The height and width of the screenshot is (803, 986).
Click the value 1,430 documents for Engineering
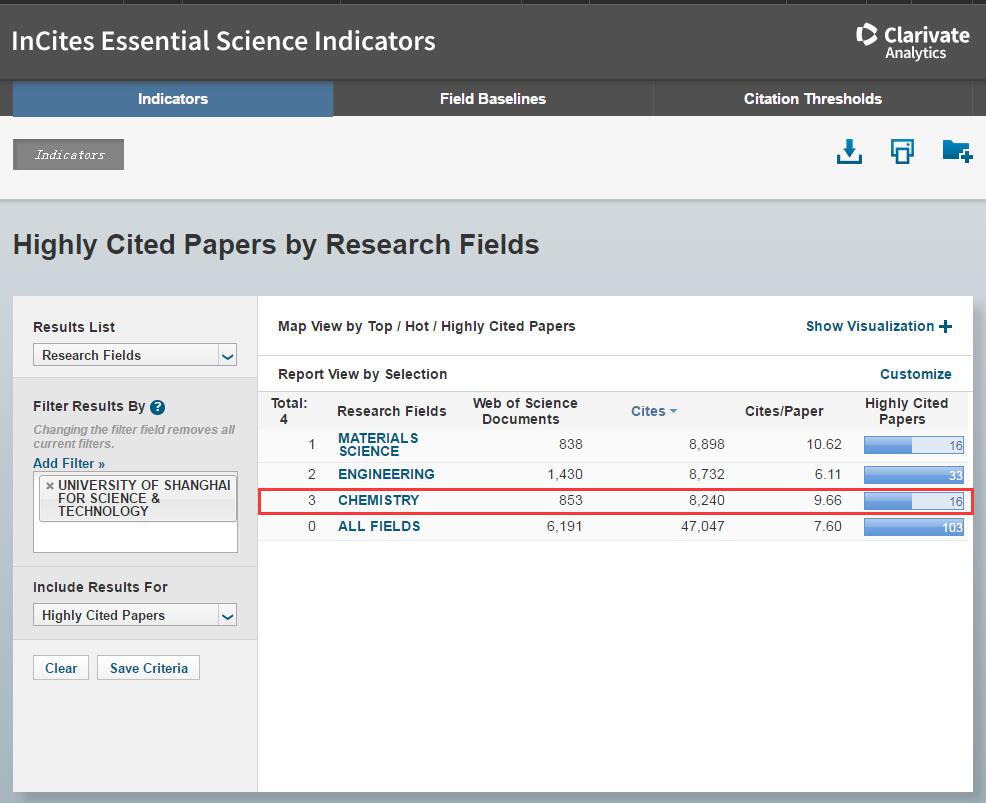[x=565, y=474]
